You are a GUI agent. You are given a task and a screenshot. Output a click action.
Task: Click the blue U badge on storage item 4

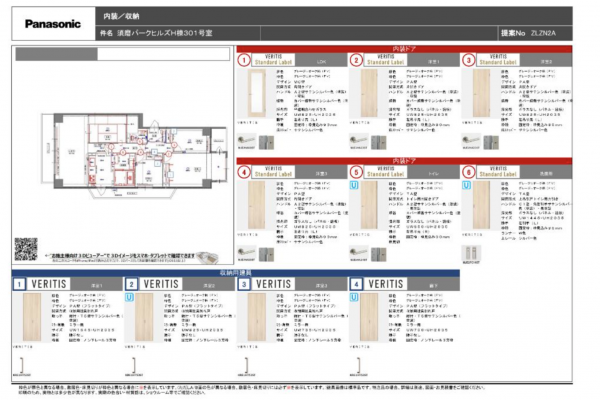coord(354,297)
